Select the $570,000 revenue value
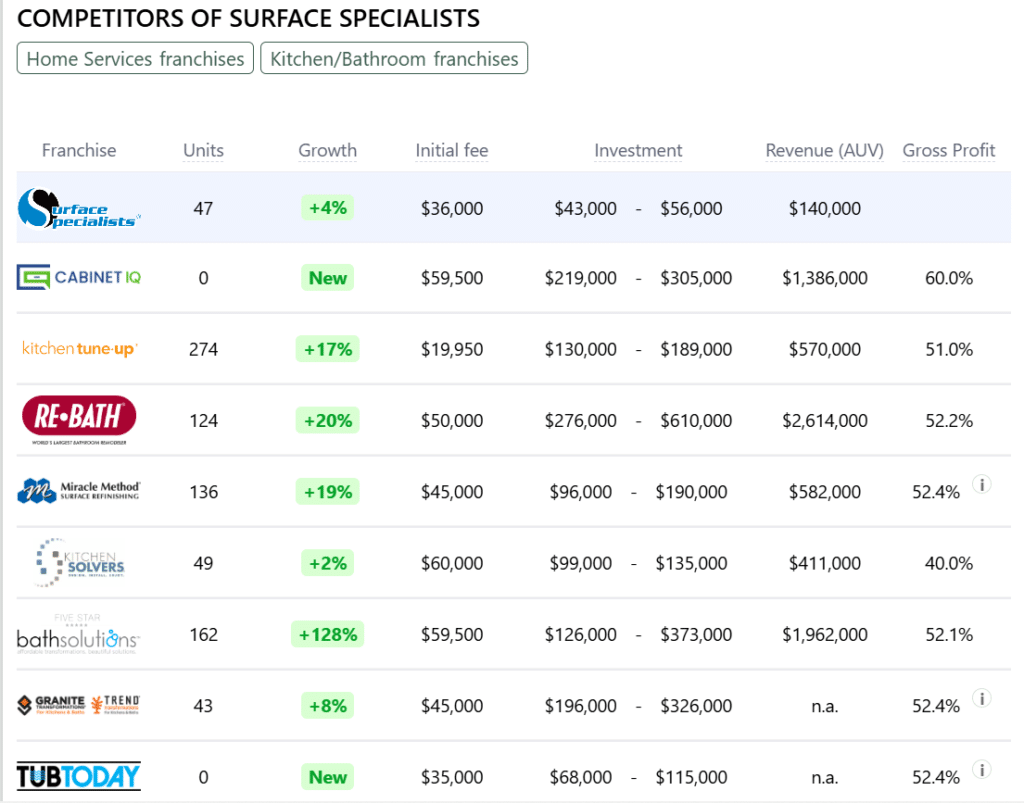 pyautogui.click(x=824, y=349)
